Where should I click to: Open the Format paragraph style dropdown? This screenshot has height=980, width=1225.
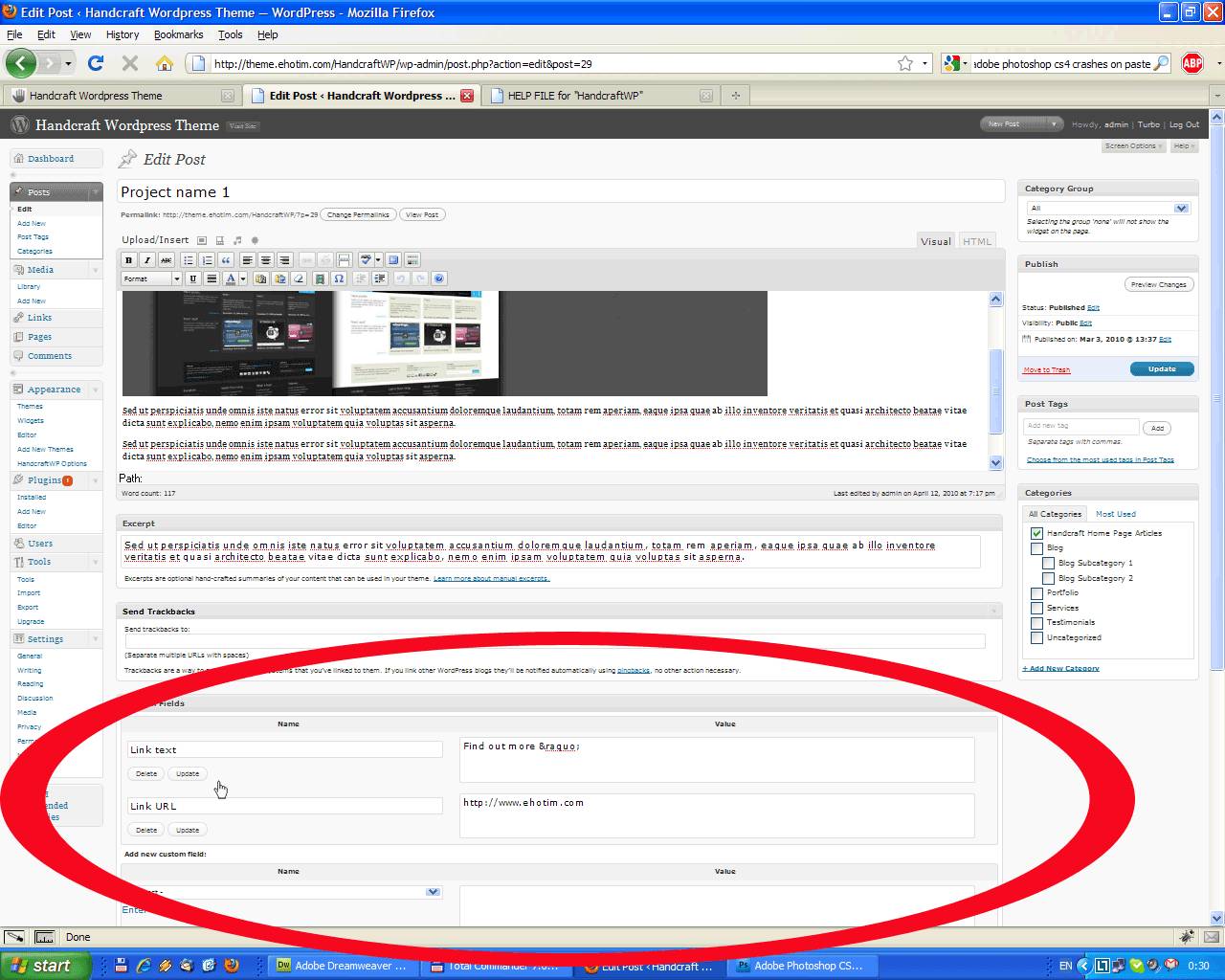(151, 279)
